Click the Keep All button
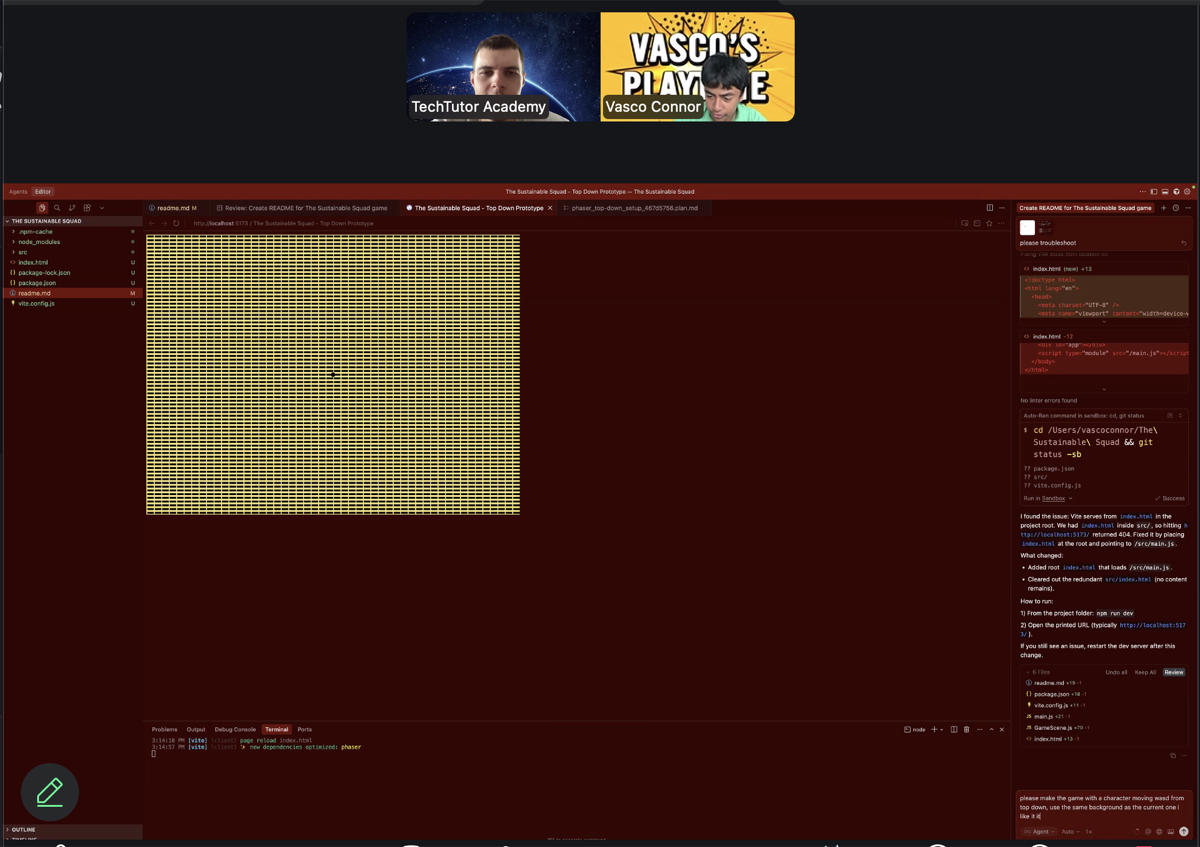 (x=1145, y=672)
